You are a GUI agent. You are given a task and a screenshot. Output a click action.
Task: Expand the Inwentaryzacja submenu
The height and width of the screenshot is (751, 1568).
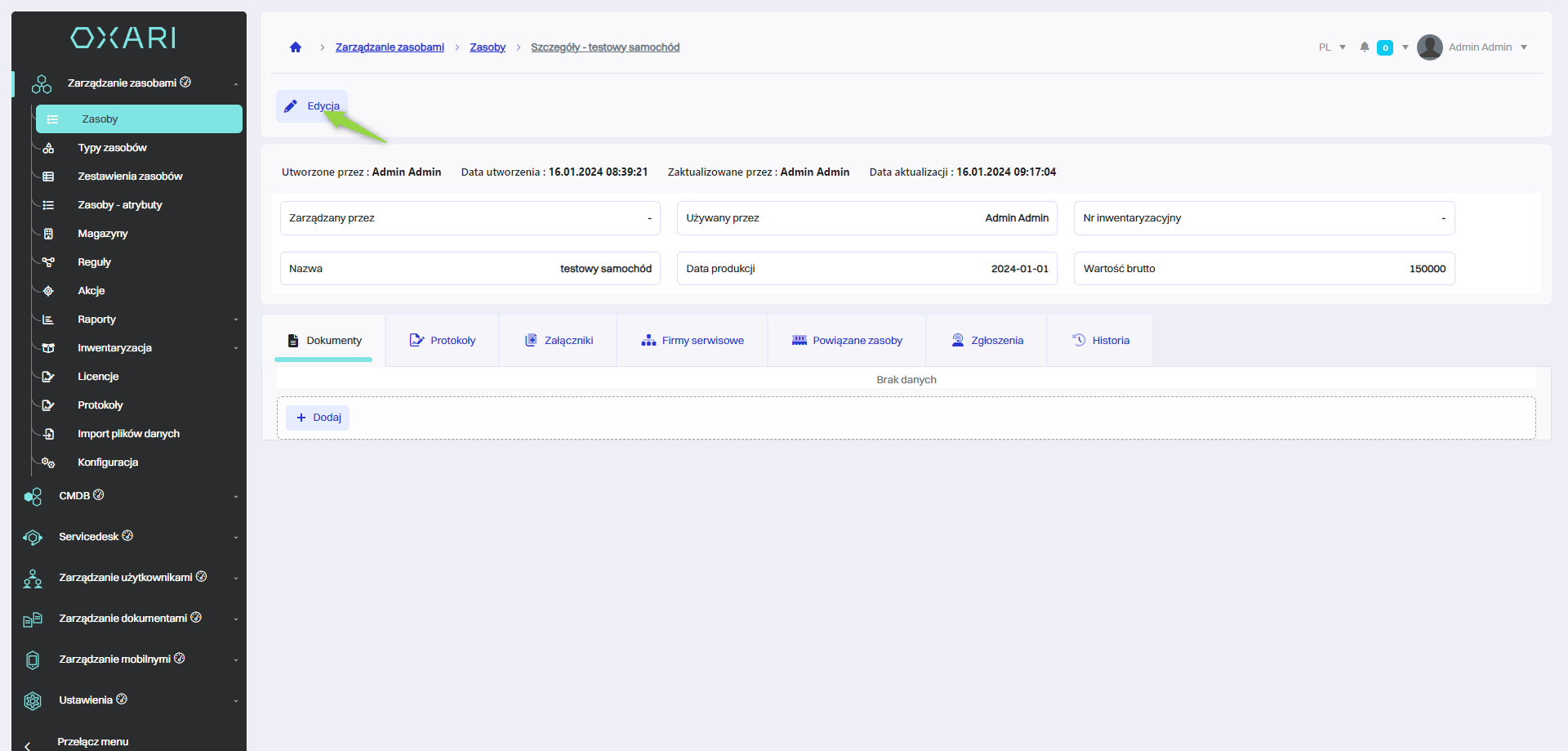(236, 348)
